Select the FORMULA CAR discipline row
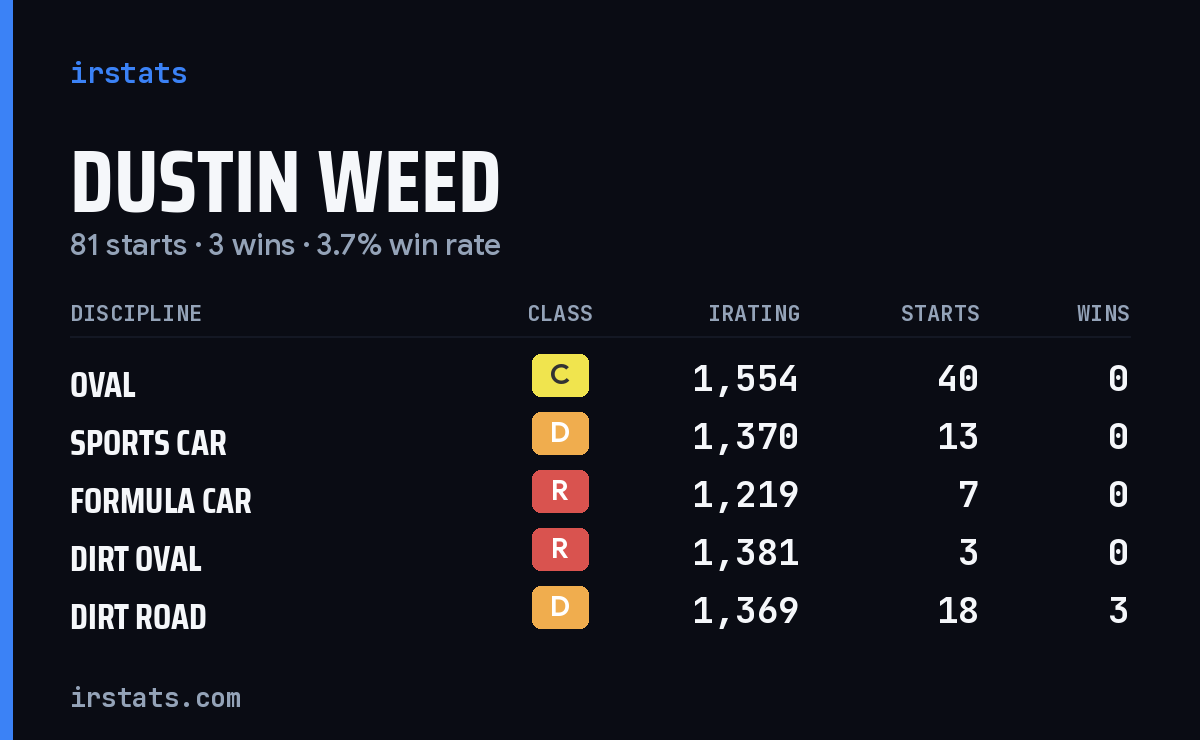 click(600, 495)
